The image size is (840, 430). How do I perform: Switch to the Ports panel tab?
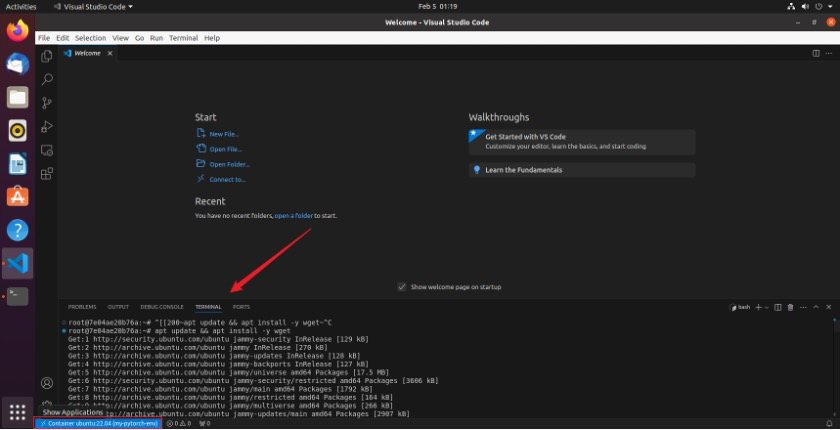point(241,307)
